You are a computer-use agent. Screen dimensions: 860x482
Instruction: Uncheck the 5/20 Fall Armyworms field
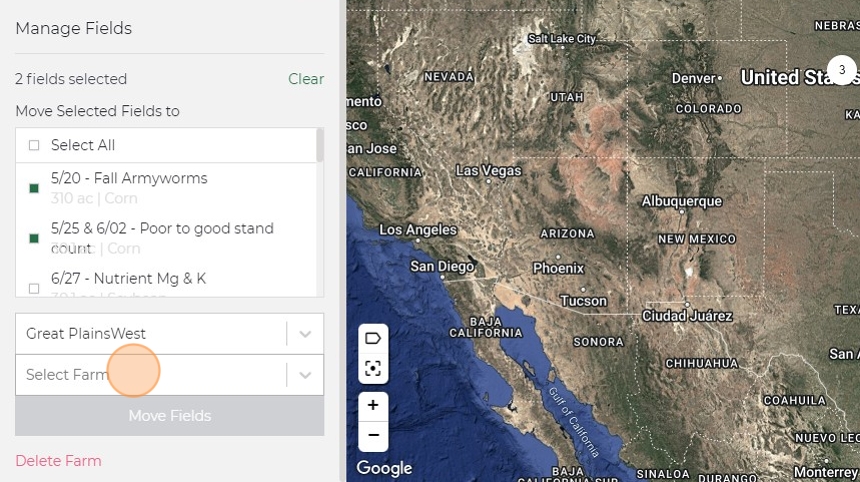coord(34,188)
